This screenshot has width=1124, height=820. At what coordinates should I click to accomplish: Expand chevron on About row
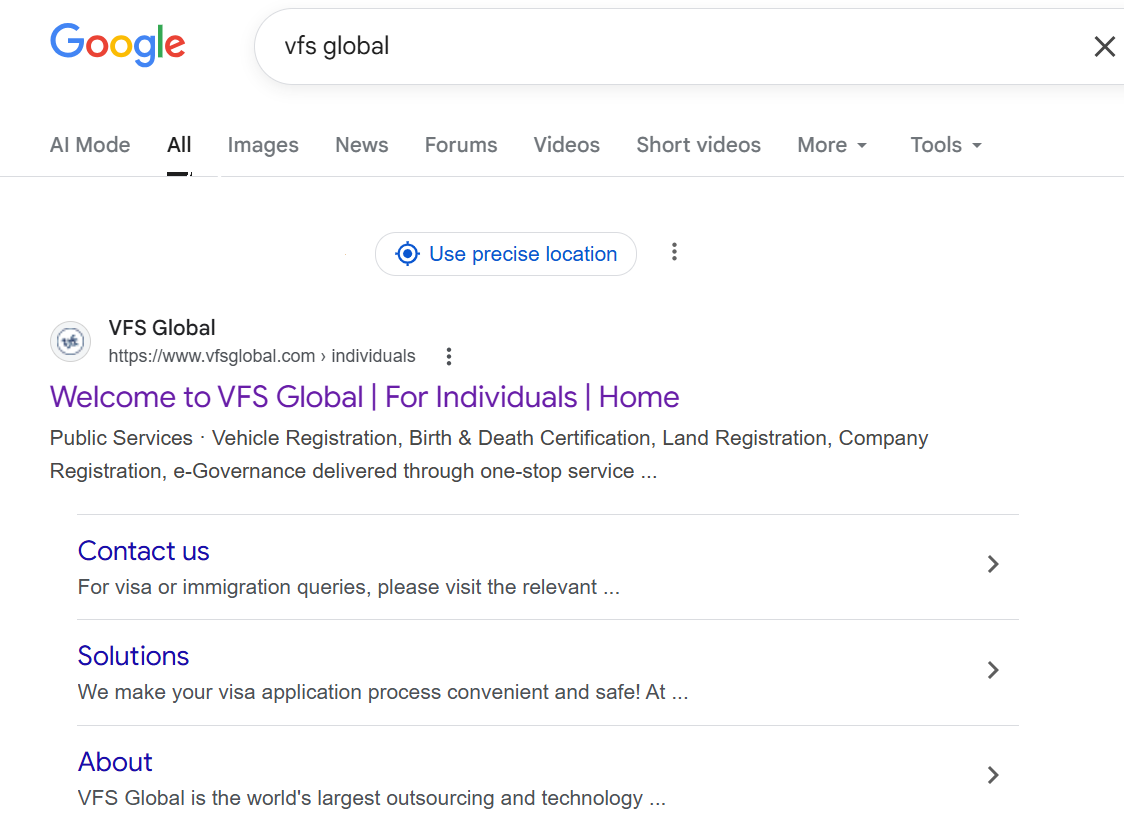[x=993, y=775]
